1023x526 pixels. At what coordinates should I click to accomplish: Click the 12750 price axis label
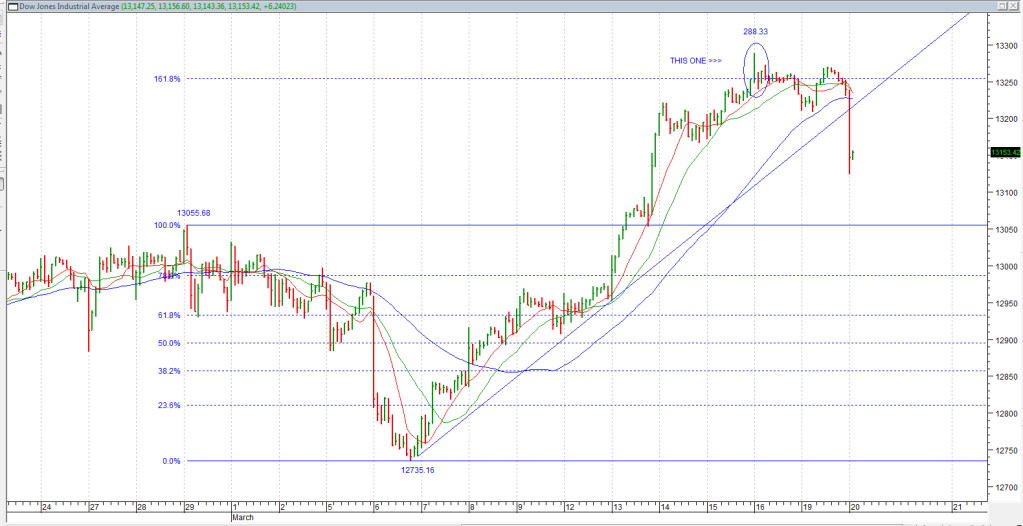(1005, 450)
